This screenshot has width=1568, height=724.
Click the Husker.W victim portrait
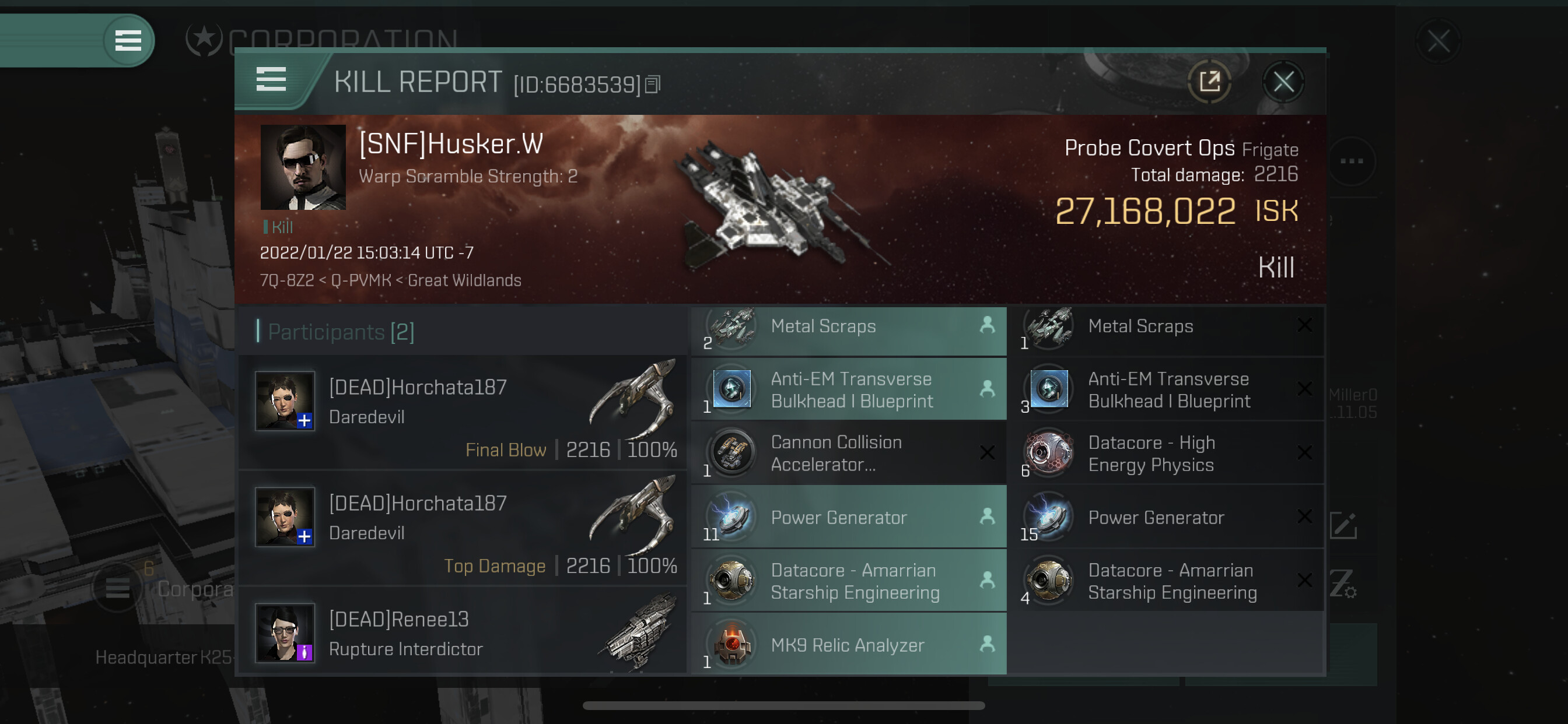pos(303,167)
